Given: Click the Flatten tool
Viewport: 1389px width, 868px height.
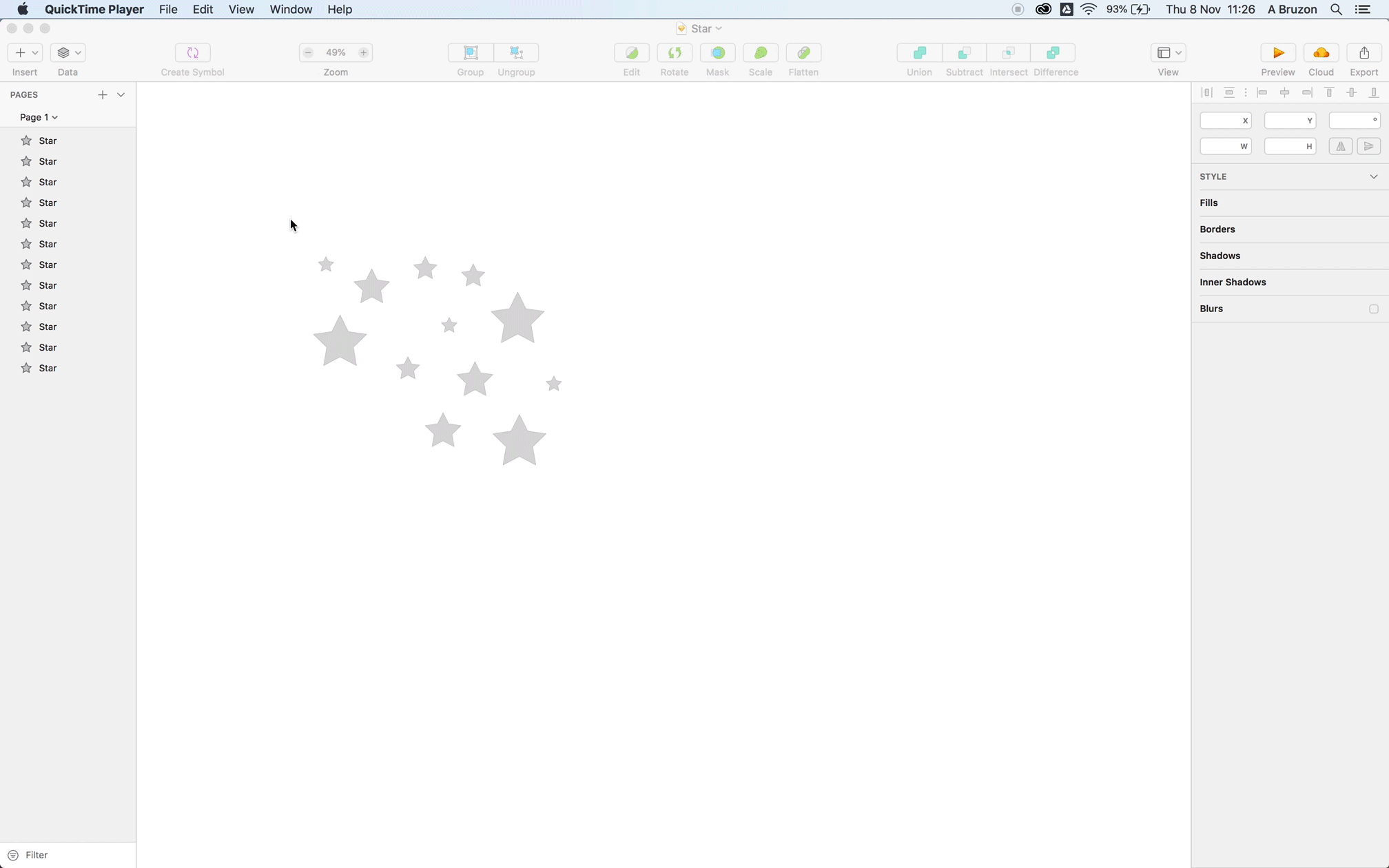Looking at the screenshot, I should click(x=803, y=53).
